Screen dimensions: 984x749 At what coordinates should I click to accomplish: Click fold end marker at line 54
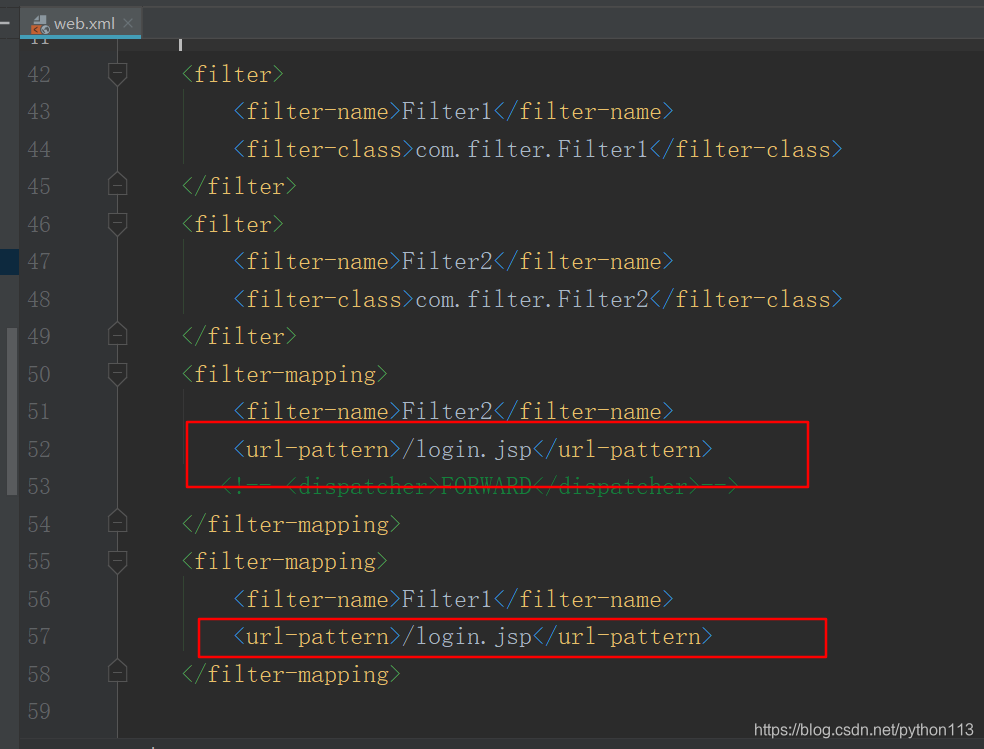click(x=117, y=521)
